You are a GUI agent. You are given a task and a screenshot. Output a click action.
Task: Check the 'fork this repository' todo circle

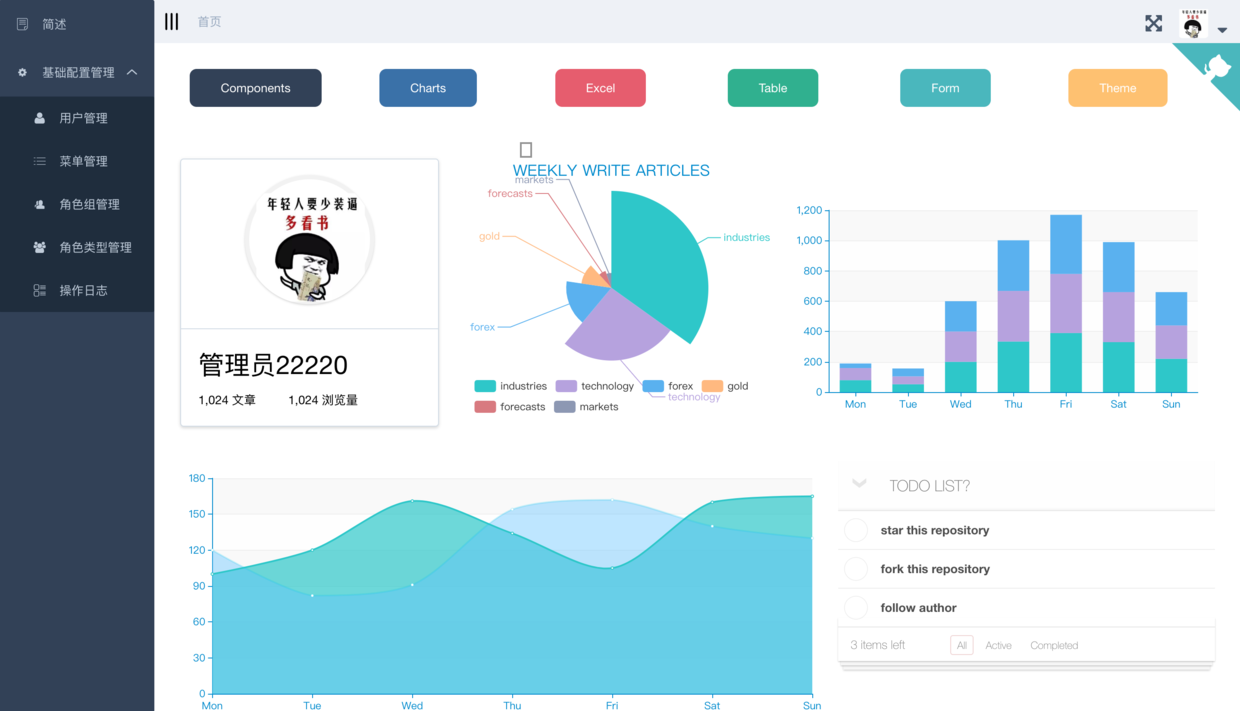[x=856, y=569]
